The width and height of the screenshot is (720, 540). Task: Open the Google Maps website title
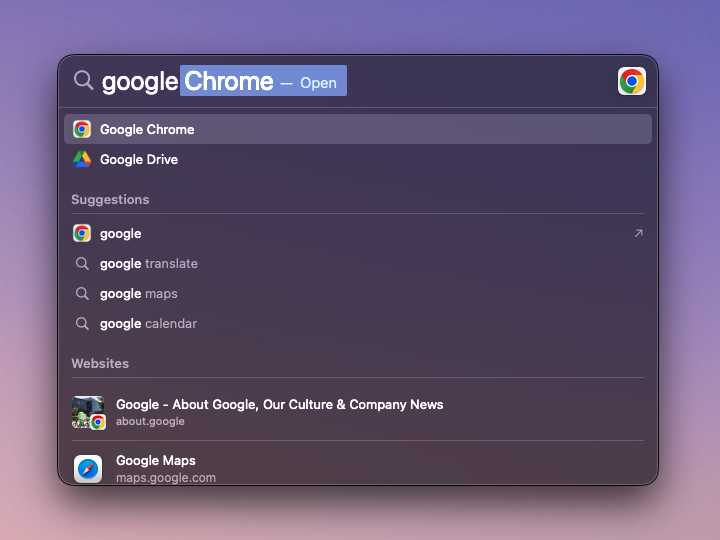click(x=156, y=461)
